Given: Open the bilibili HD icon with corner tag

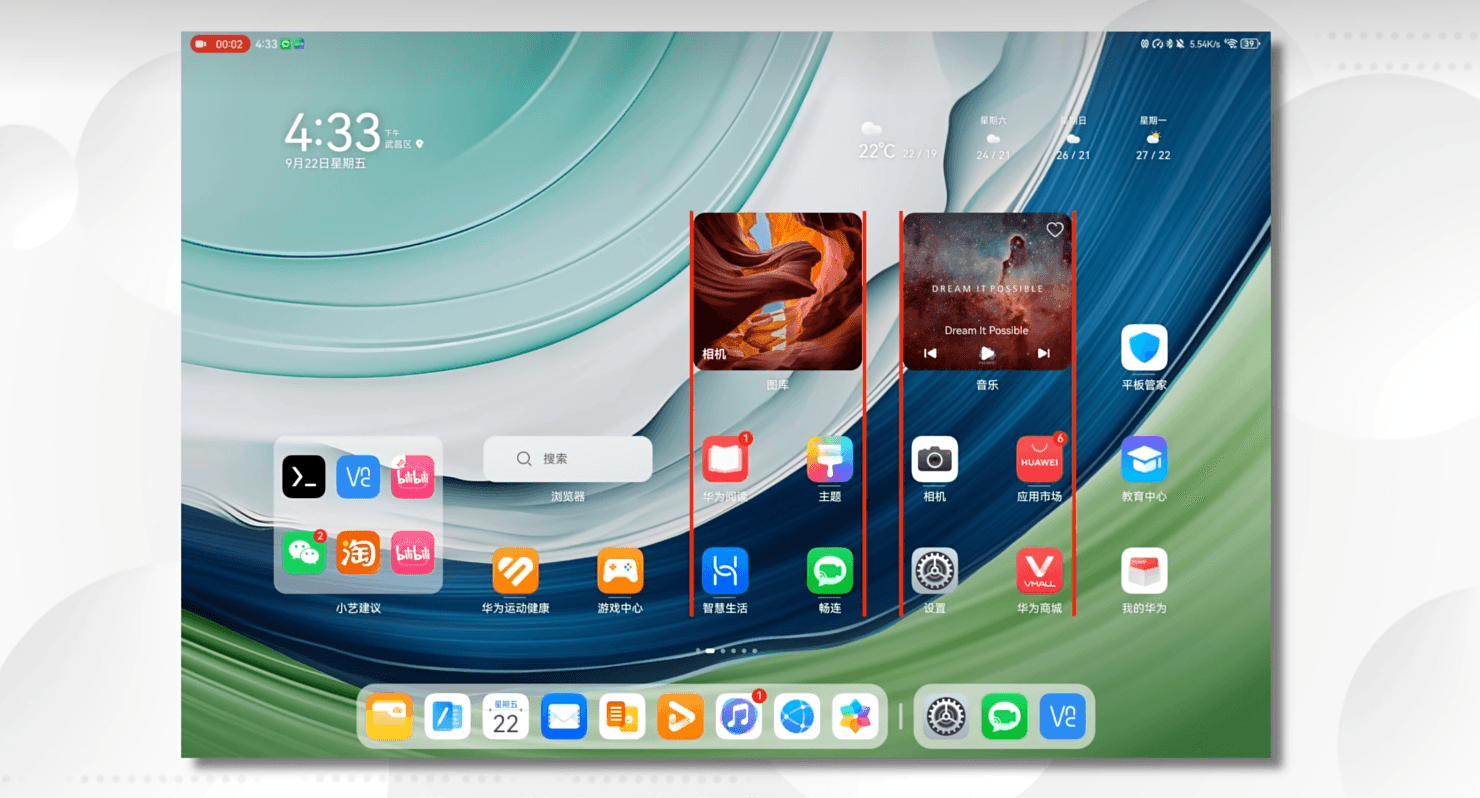Looking at the screenshot, I should pyautogui.click(x=412, y=476).
